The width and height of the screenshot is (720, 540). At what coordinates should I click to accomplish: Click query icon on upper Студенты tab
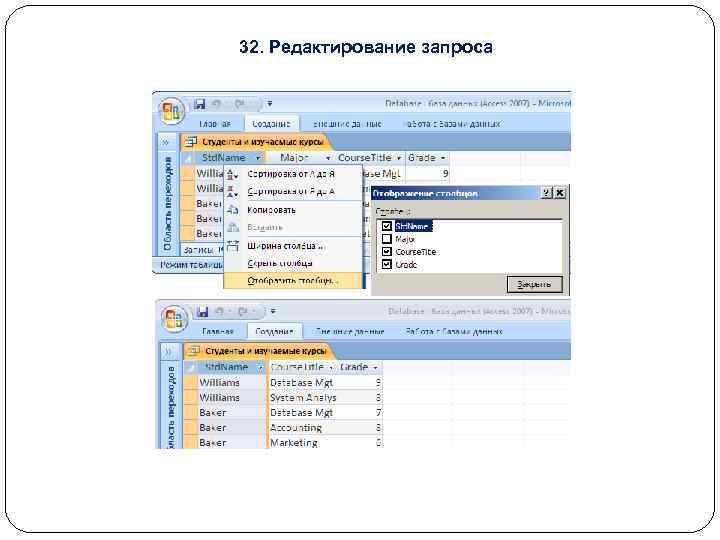[x=191, y=142]
